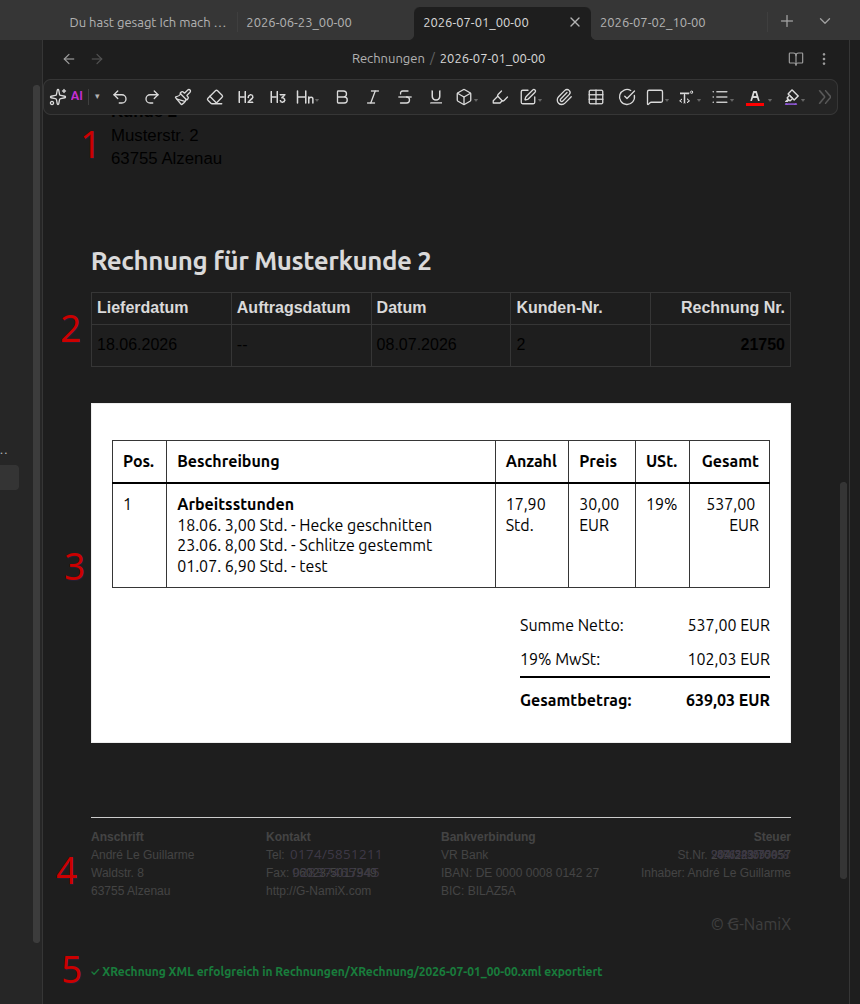This screenshot has width=860, height=1004.
Task: Click the 18.06.2026 delivery date cell
Action: (x=161, y=345)
